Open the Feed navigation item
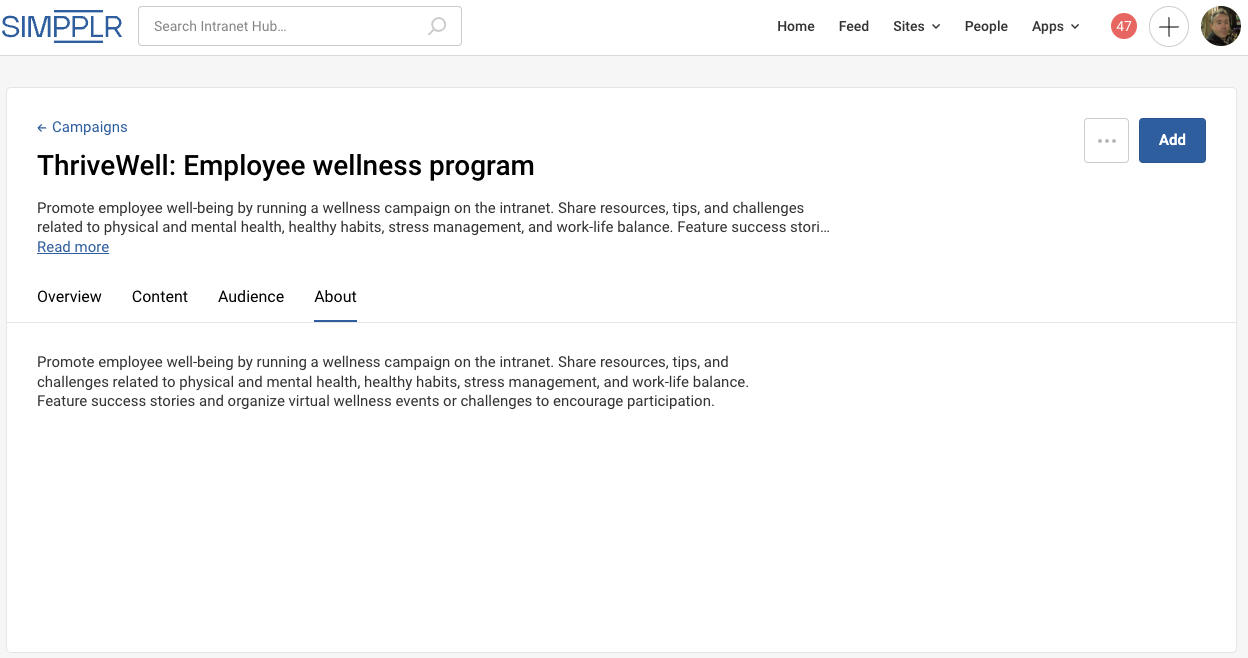The width and height of the screenshot is (1248, 658). click(x=853, y=27)
